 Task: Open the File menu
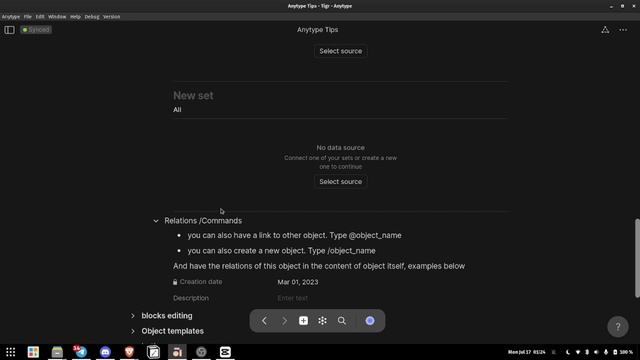[x=27, y=17]
